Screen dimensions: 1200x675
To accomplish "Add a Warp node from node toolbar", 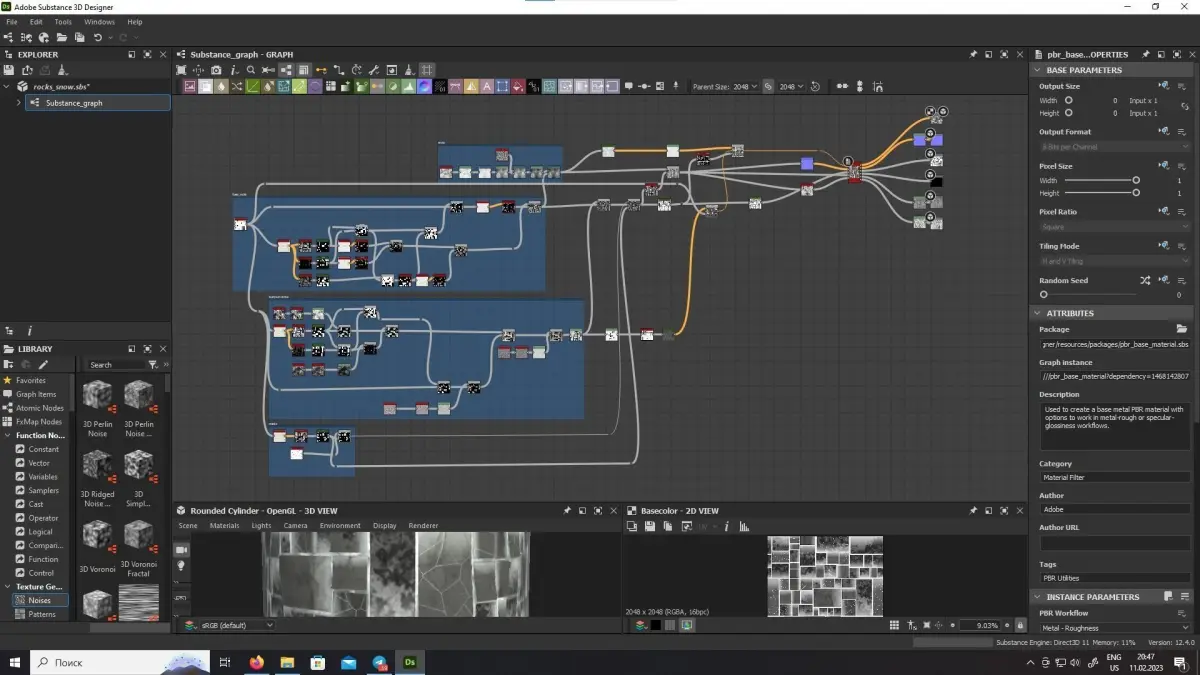I will 548,87.
